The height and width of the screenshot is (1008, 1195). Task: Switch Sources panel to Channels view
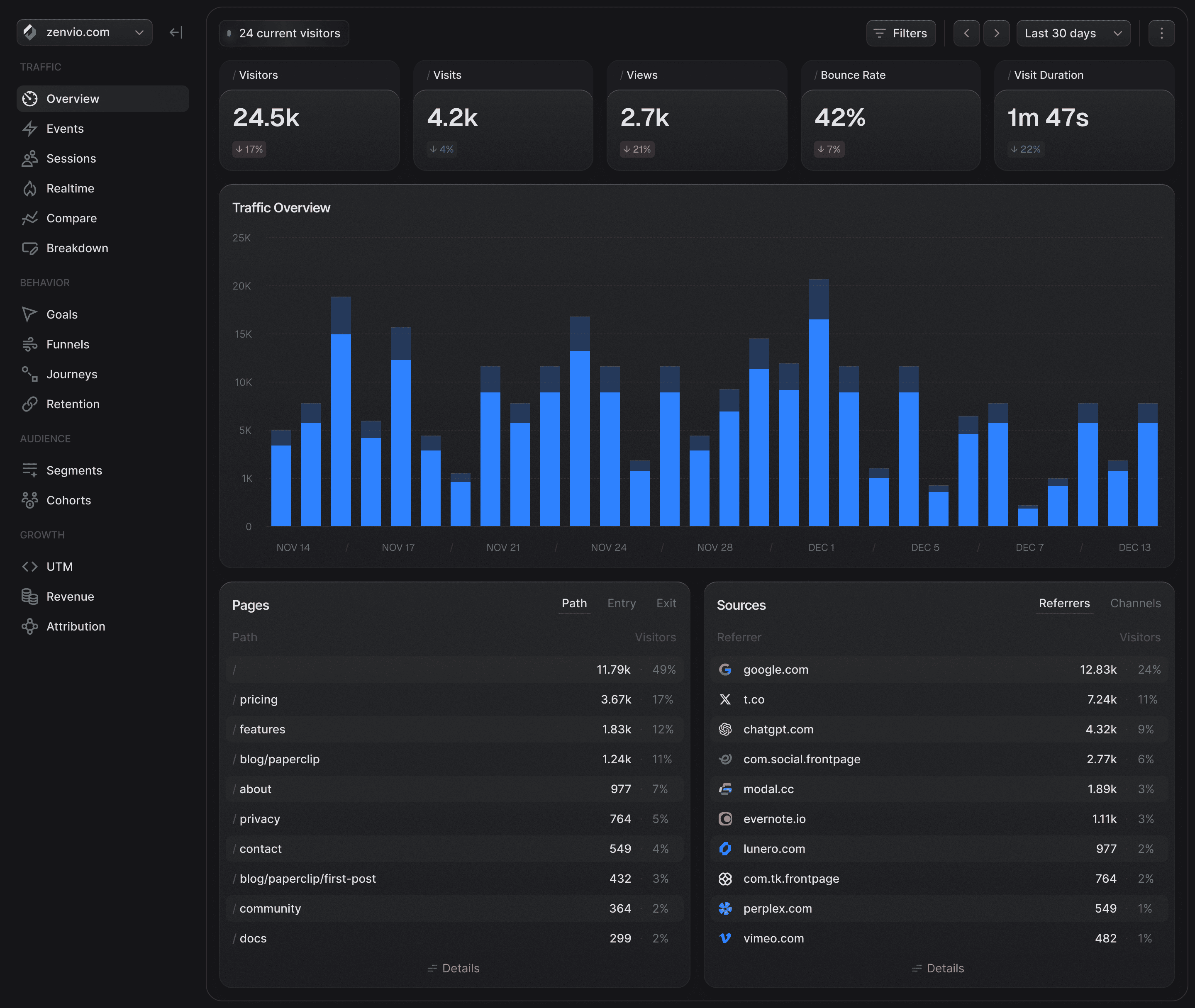[x=1135, y=604]
